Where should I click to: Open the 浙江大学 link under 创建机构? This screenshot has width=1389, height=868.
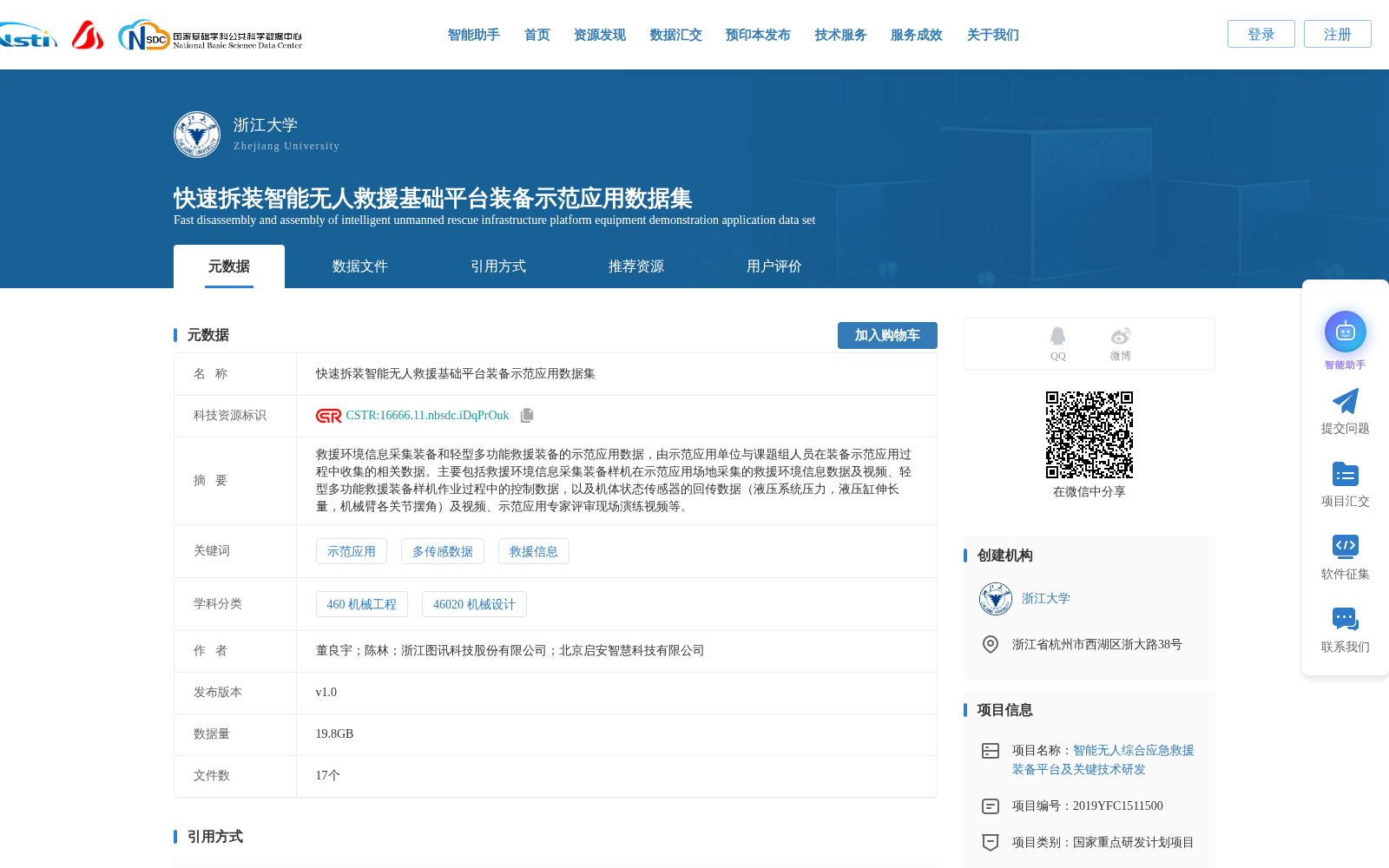pos(1046,599)
